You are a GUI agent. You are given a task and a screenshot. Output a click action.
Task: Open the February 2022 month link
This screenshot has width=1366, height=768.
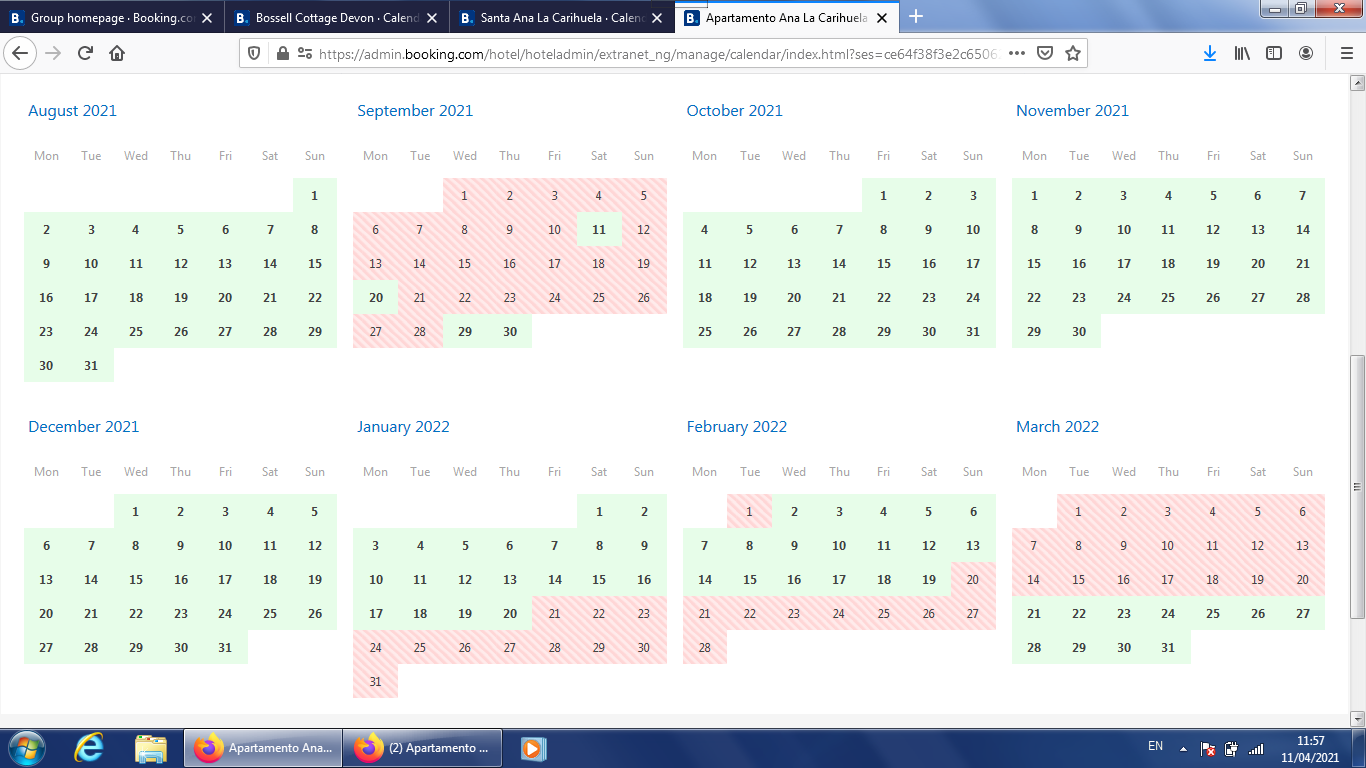point(737,427)
